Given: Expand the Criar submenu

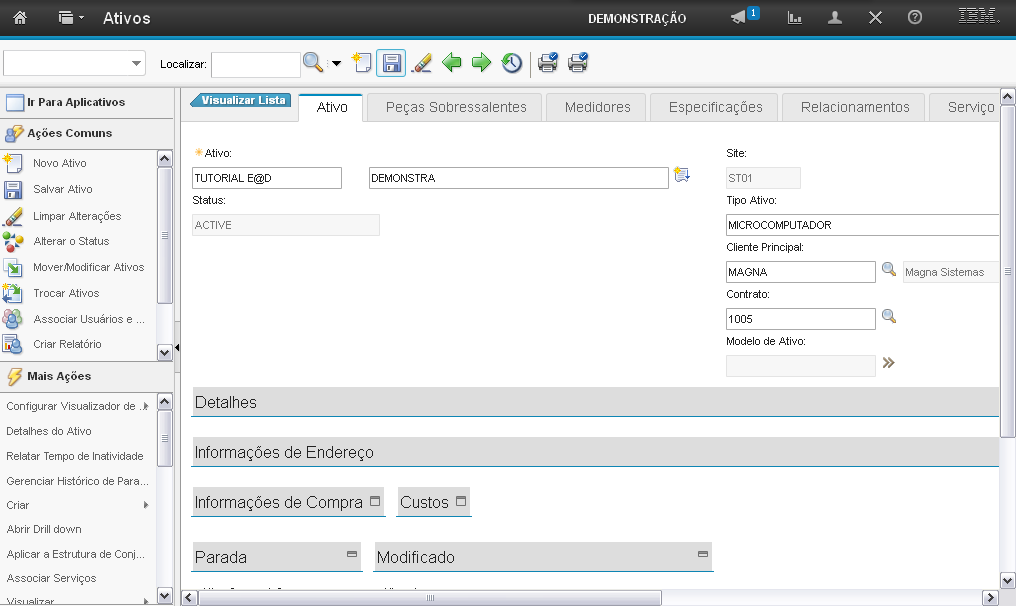Looking at the screenshot, I should (146, 505).
